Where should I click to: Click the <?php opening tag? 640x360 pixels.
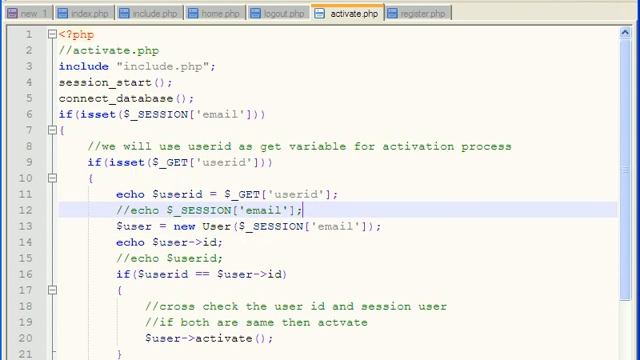(x=76, y=34)
